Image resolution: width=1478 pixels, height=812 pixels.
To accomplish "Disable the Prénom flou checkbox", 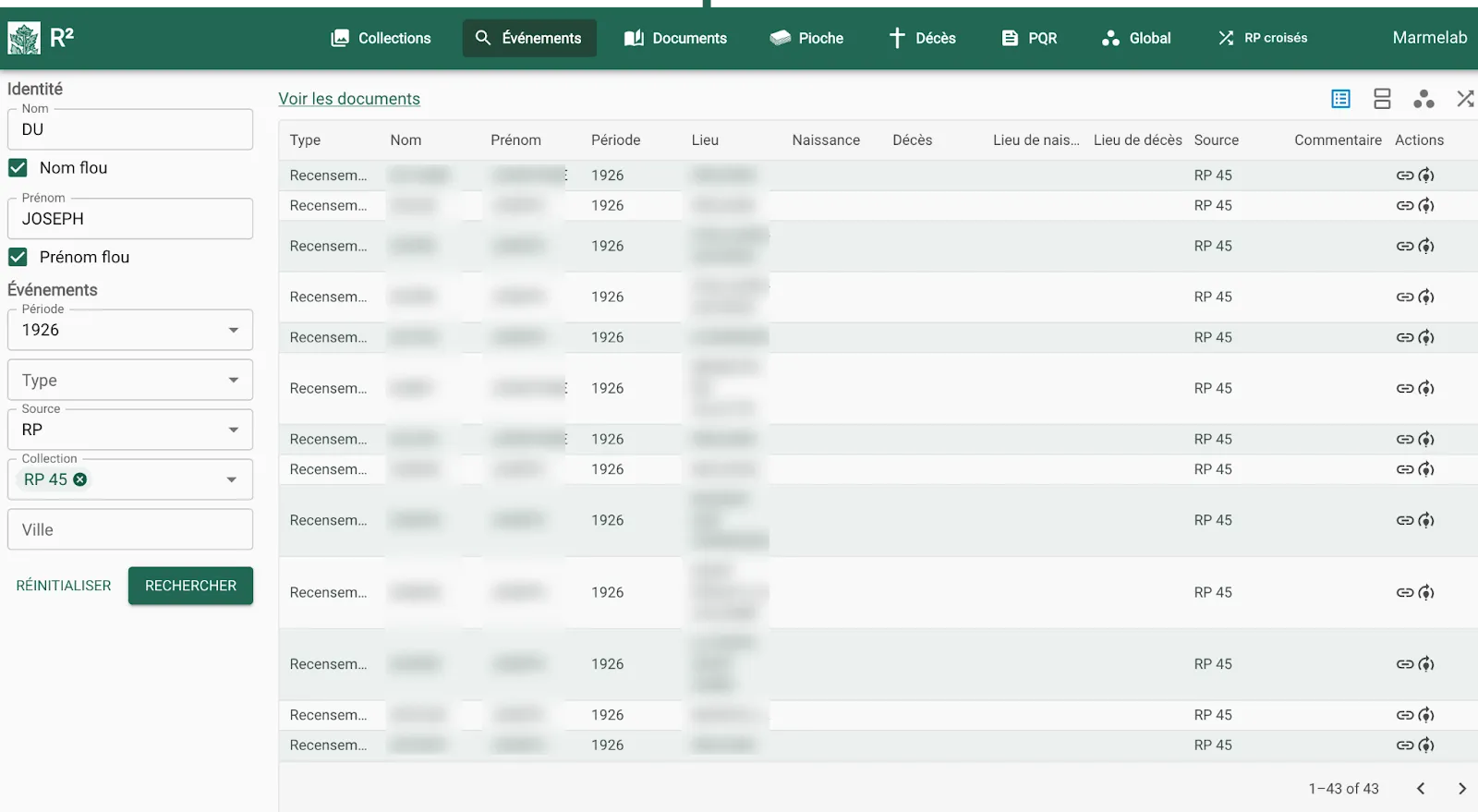I will pos(18,258).
